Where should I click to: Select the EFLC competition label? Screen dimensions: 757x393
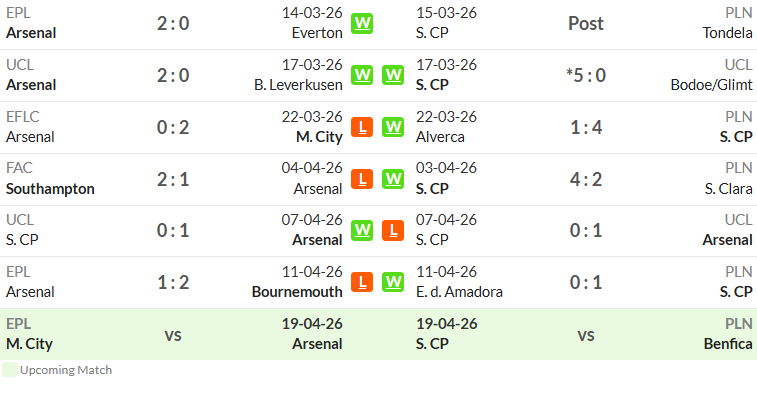pos(23,117)
